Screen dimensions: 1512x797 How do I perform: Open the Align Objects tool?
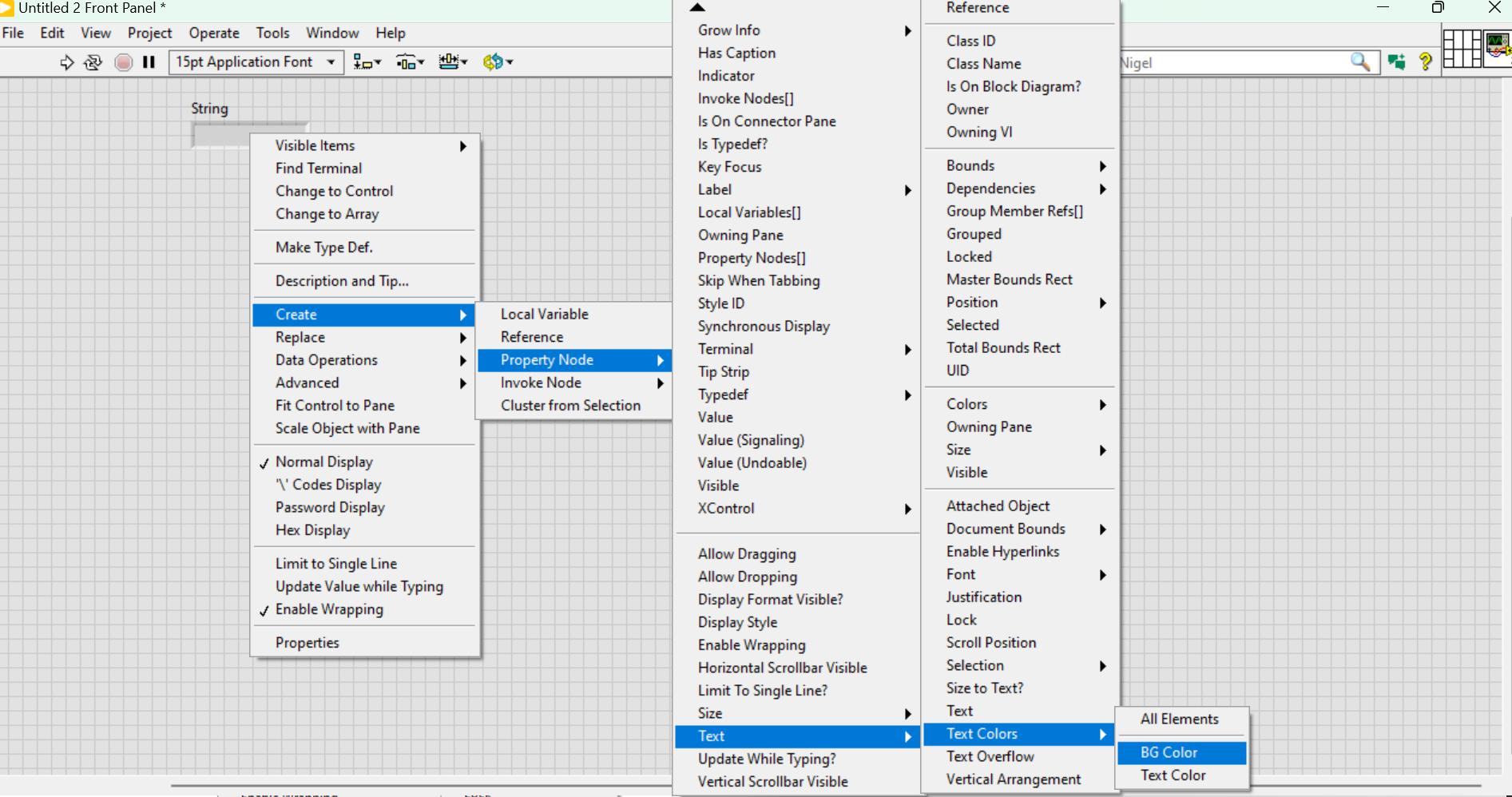pos(367,62)
